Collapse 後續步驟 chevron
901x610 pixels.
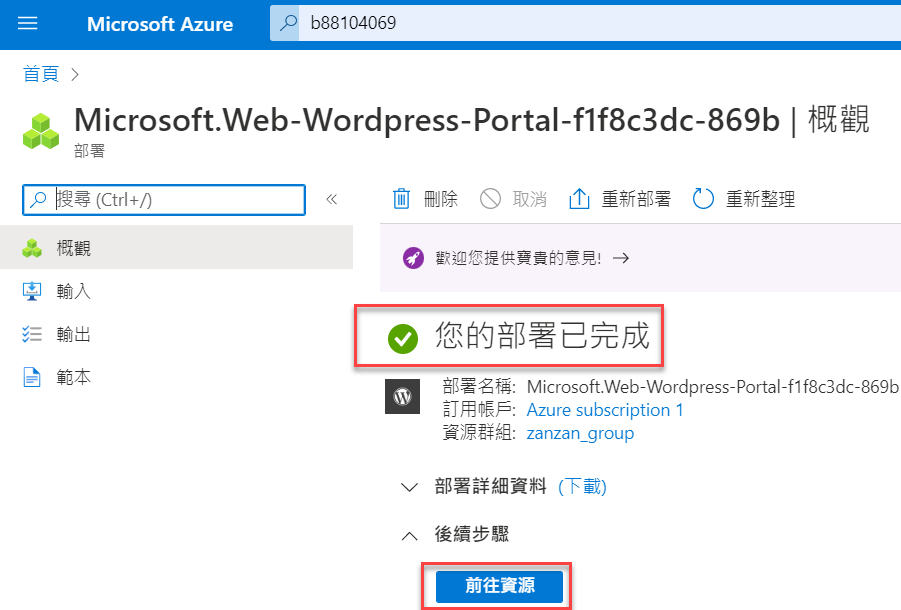pos(409,535)
